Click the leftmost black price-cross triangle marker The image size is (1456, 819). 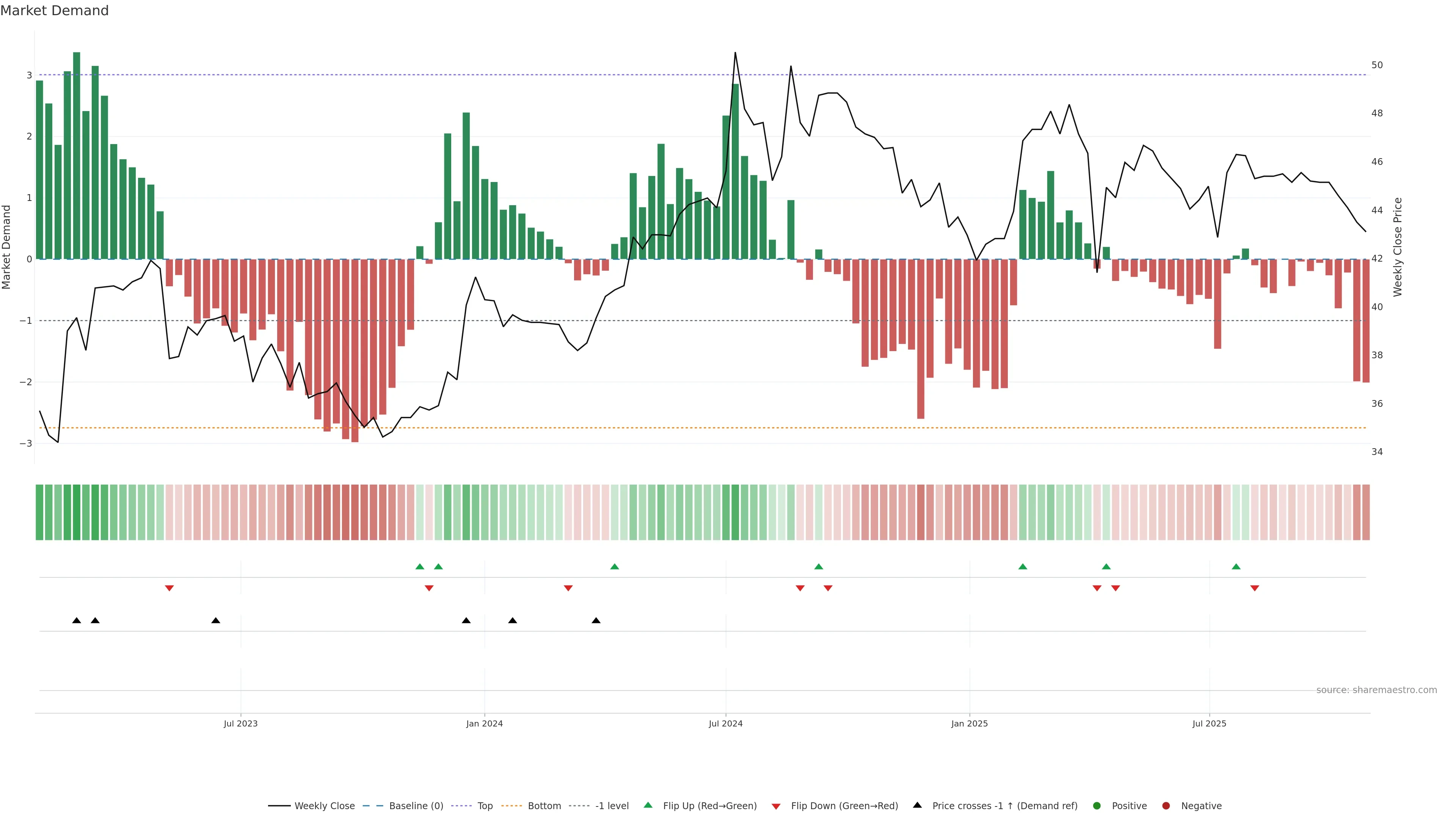77,621
